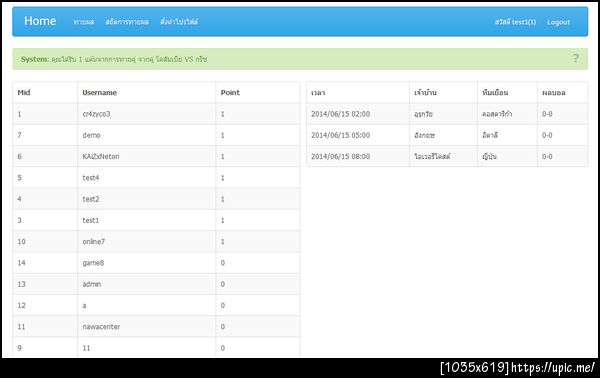Open the ทายผล menu item
This screenshot has width=600, height=378.
click(83, 22)
